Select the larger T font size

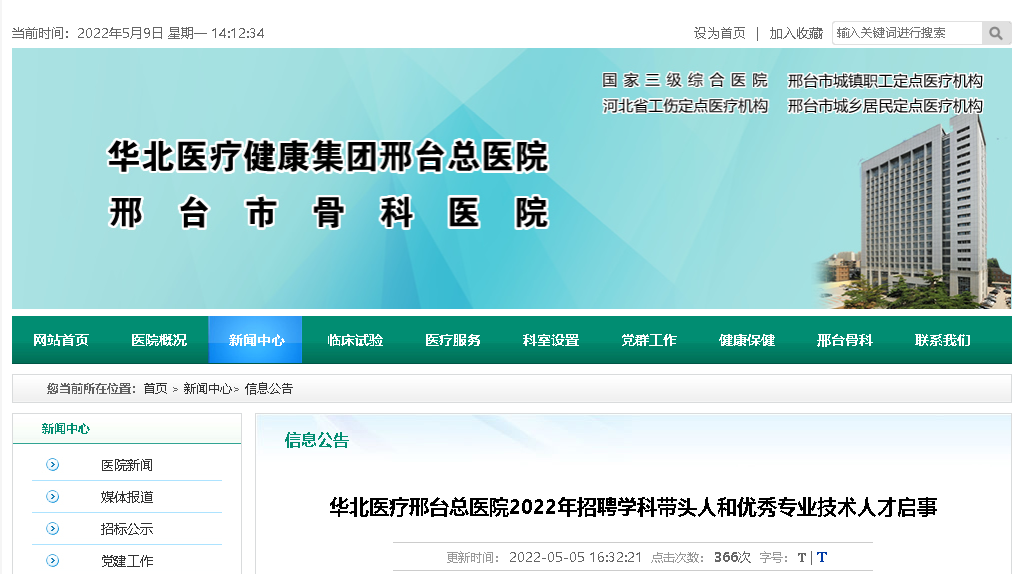coord(822,558)
